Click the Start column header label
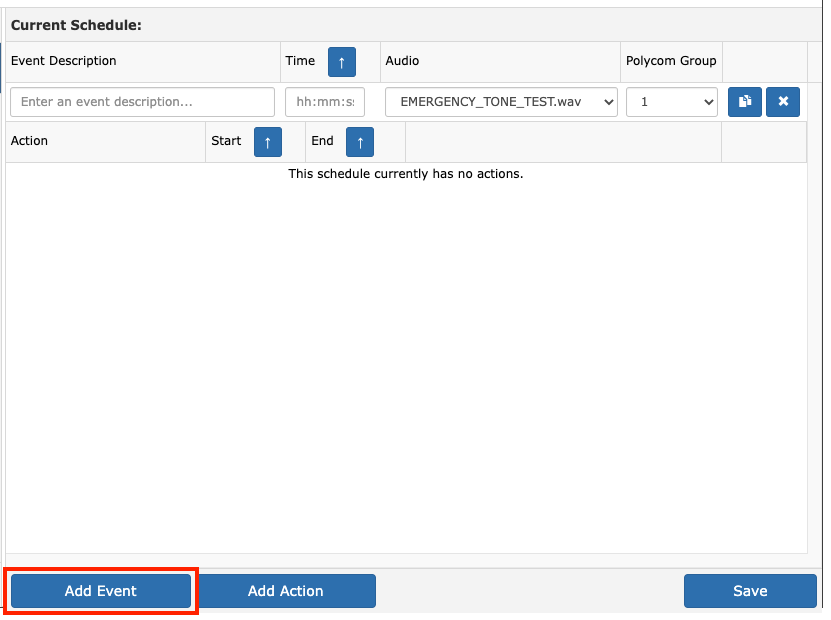831x620 pixels. [x=226, y=141]
